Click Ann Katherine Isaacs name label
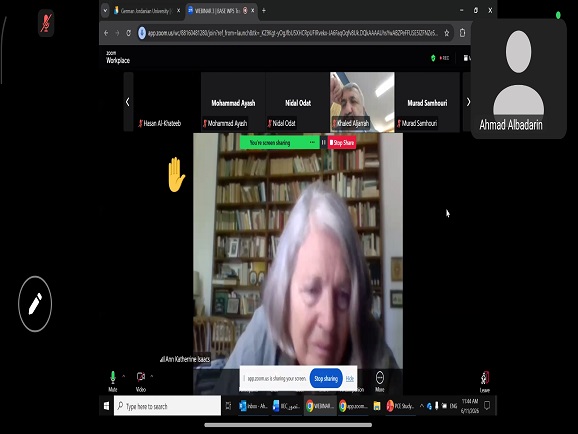Image resolution: width=578 pixels, height=434 pixels. 185,359
